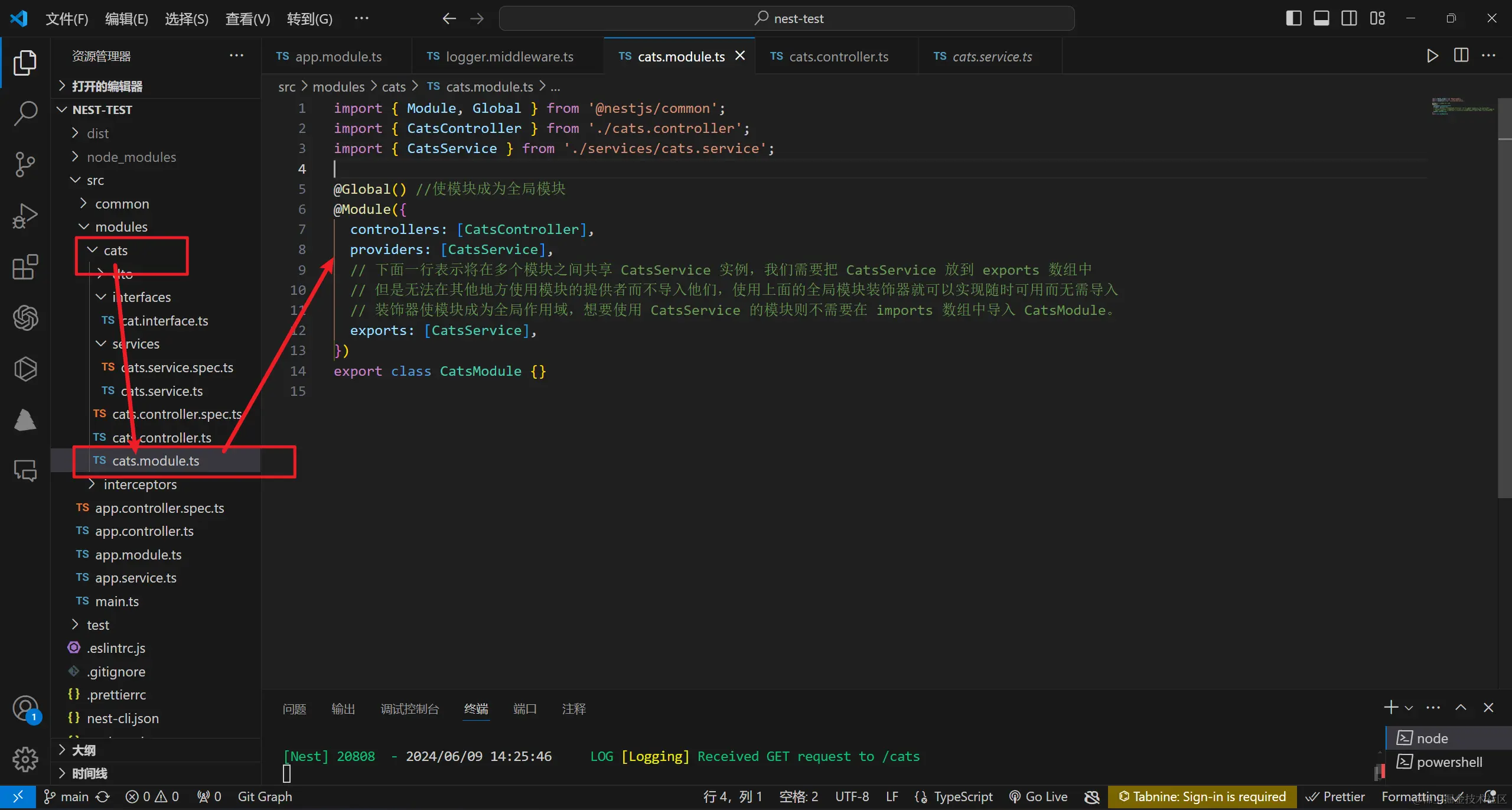Switch to cats.service.ts tab
This screenshot has height=810, width=1512.
[990, 56]
